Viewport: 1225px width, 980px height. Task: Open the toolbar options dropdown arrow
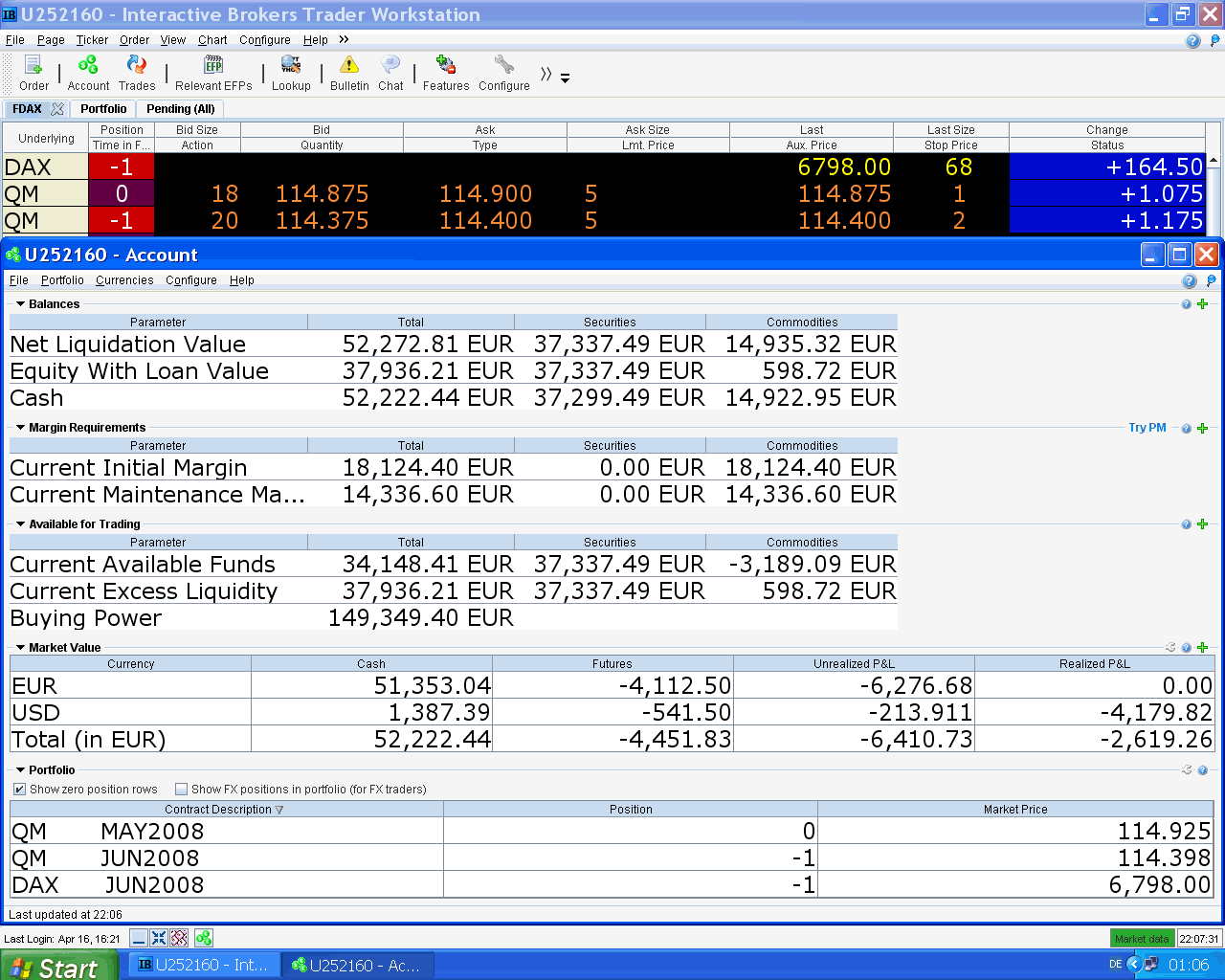[x=565, y=78]
